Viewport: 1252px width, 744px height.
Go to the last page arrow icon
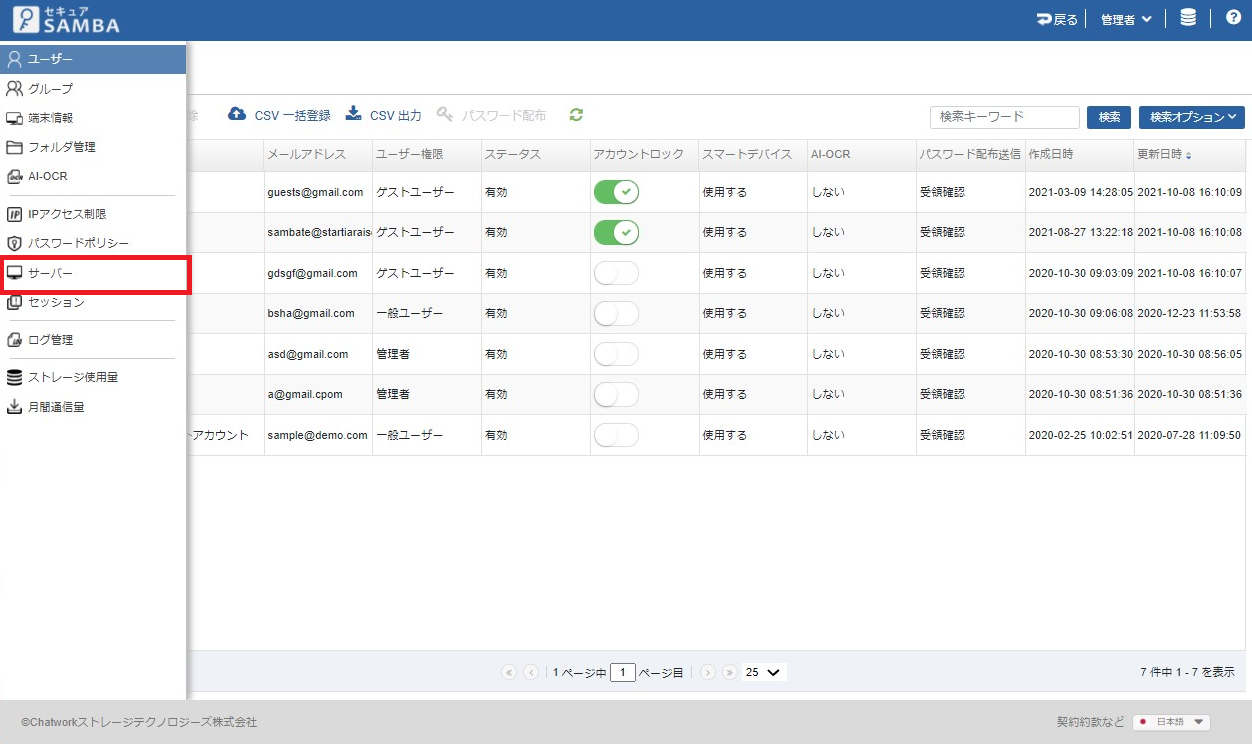click(729, 673)
